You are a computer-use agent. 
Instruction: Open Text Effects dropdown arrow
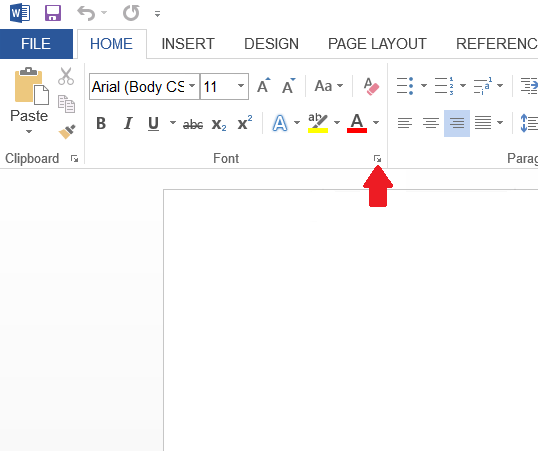(297, 123)
